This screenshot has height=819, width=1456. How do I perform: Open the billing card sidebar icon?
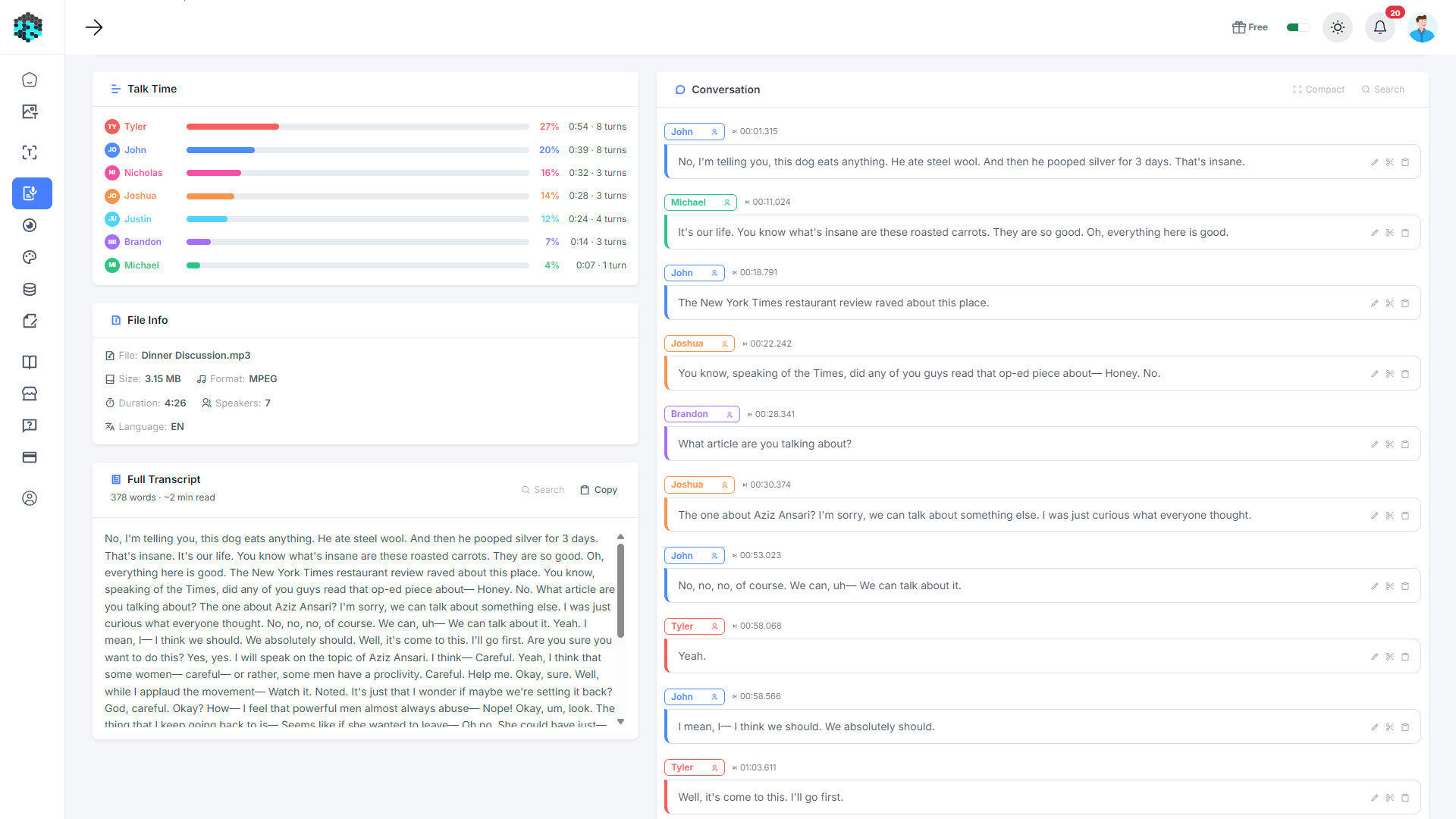(30, 457)
